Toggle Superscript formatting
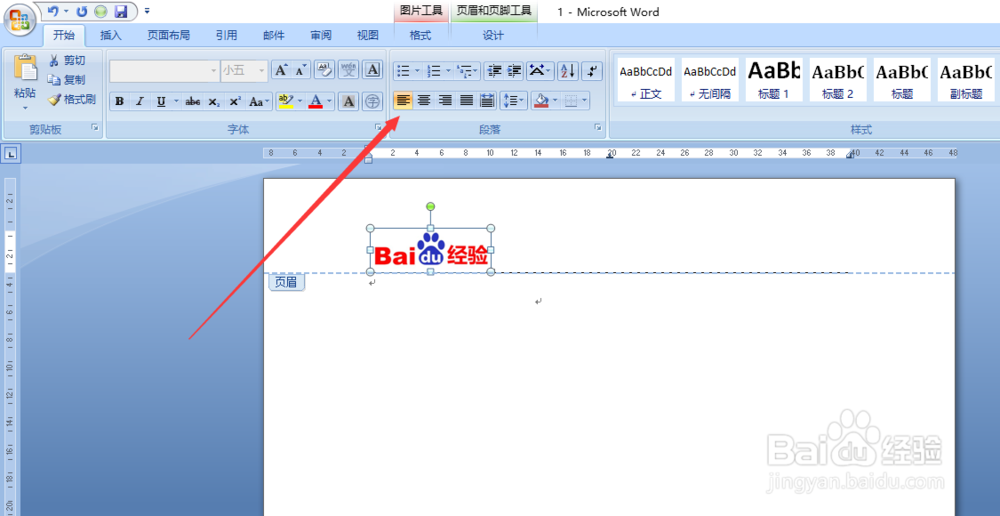The height and width of the screenshot is (516, 1000). tap(235, 101)
